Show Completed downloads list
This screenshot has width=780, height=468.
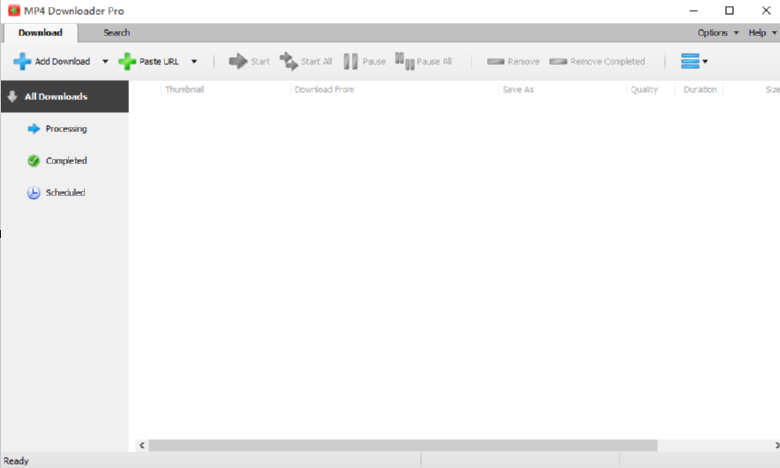65,161
